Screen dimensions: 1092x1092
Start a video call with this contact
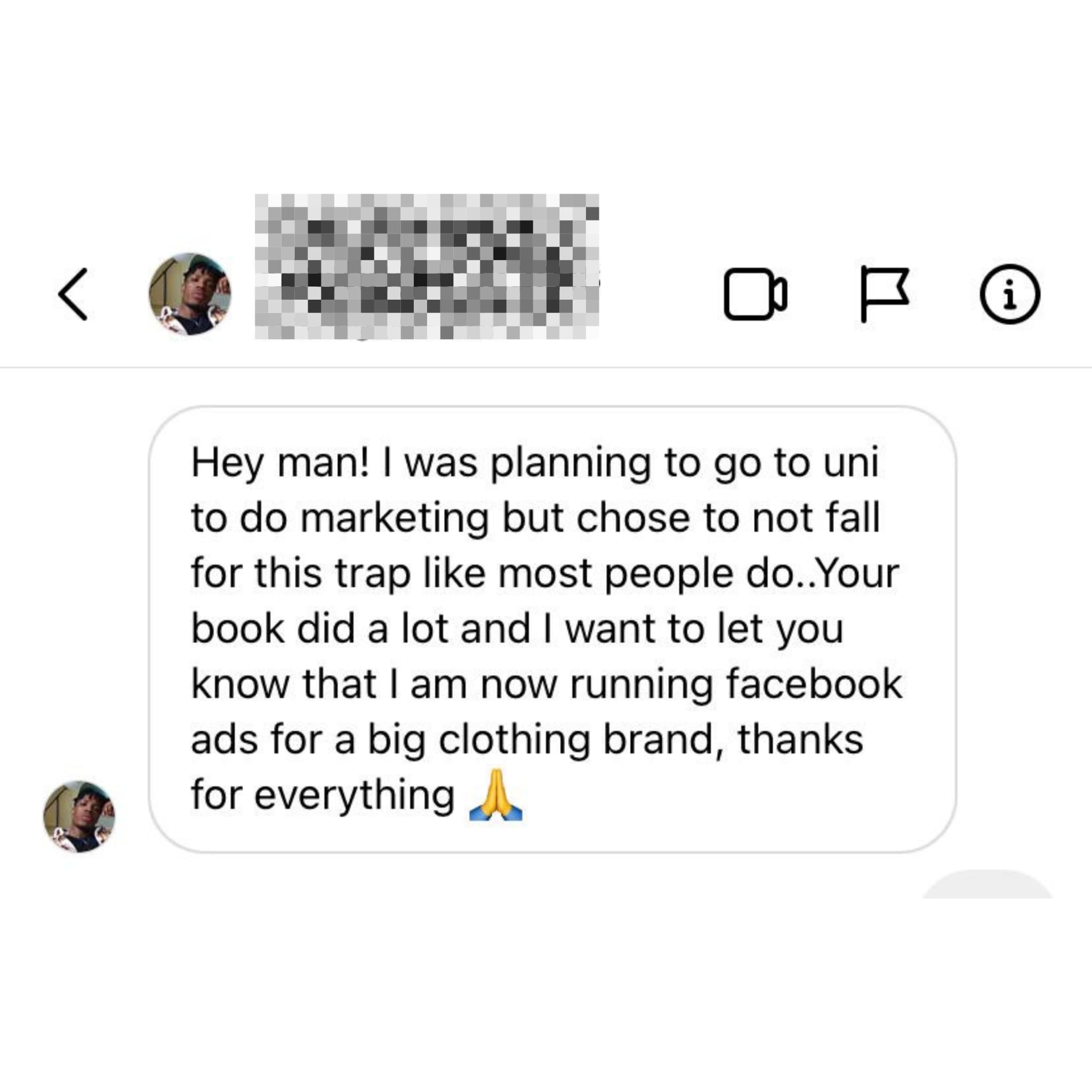click(x=754, y=294)
